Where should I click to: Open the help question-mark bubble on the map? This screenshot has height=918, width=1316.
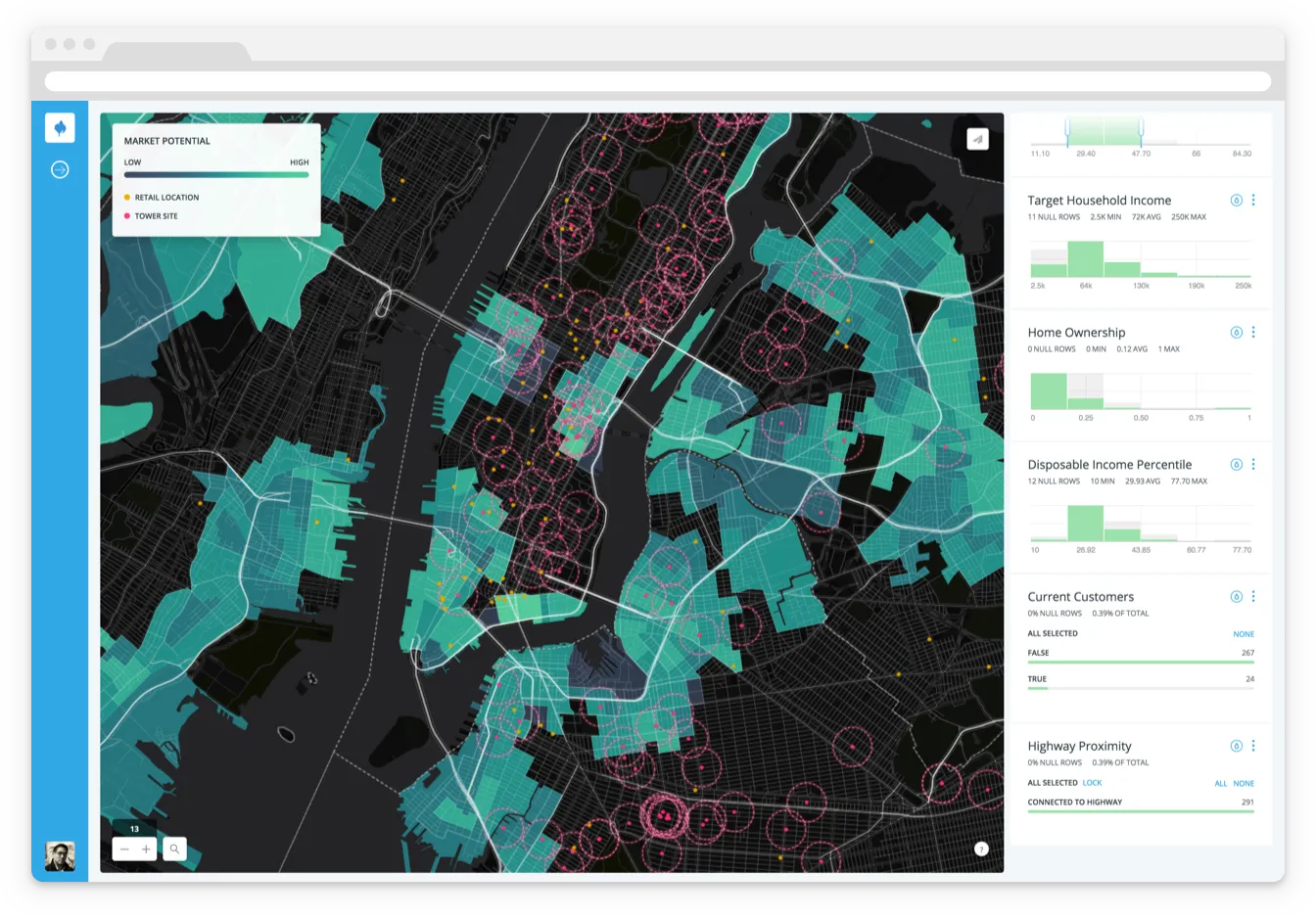pyautogui.click(x=979, y=849)
